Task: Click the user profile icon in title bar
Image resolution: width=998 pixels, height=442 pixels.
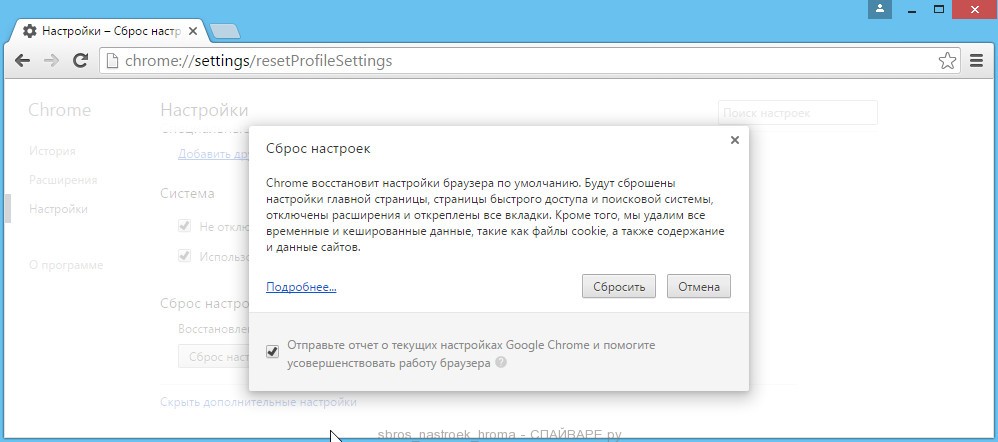Action: [880, 9]
